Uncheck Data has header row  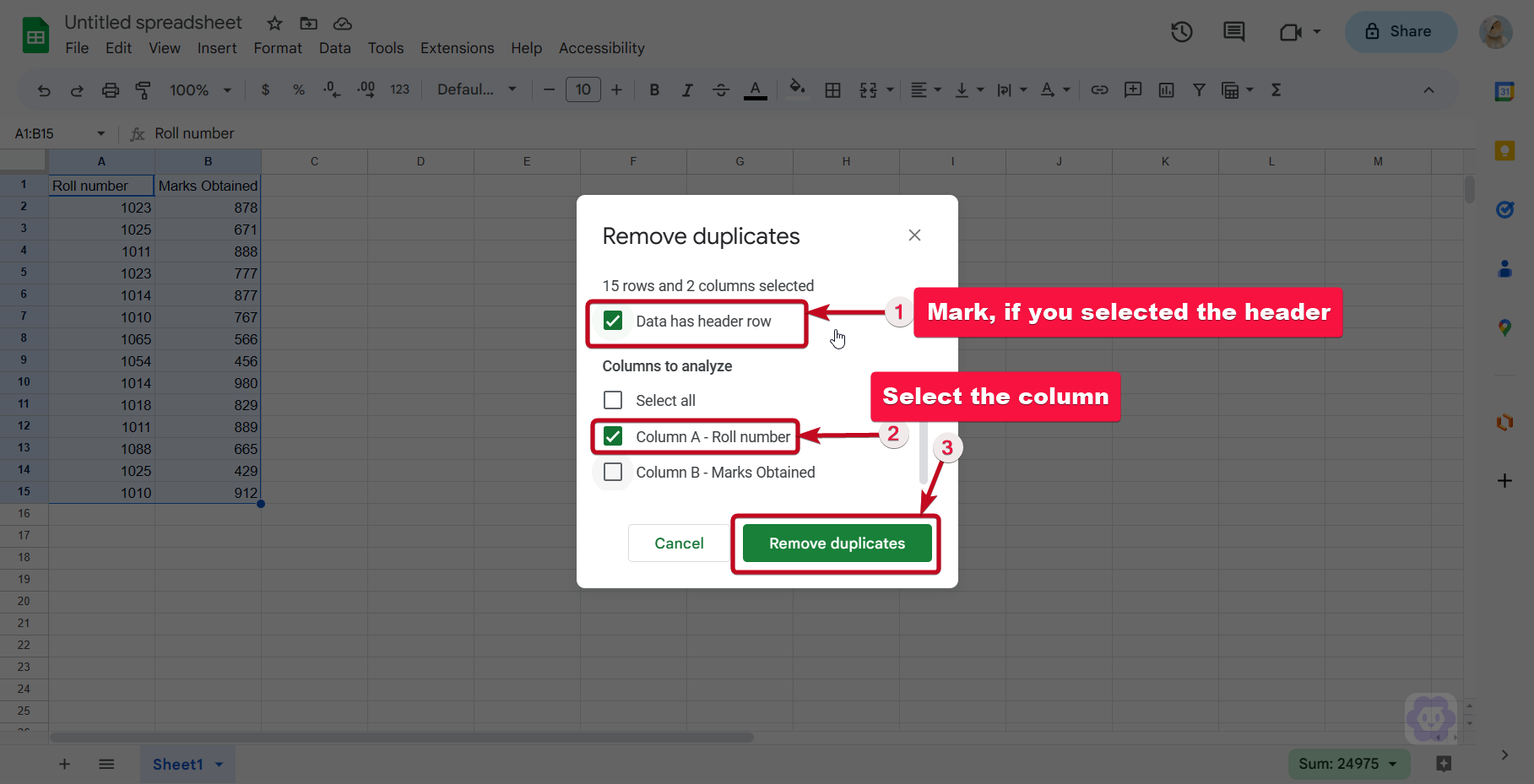tap(613, 321)
